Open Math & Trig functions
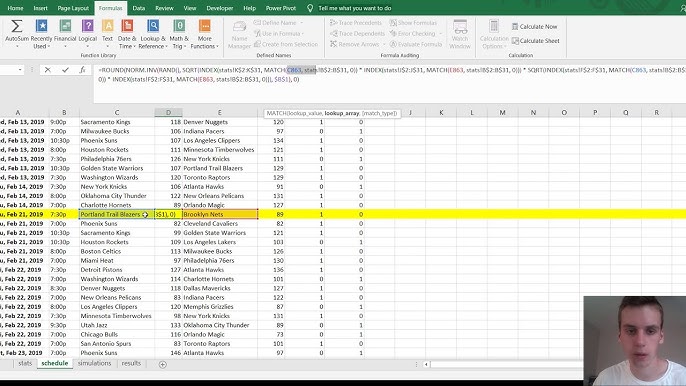This screenshot has height=386, width=686. coord(179,34)
